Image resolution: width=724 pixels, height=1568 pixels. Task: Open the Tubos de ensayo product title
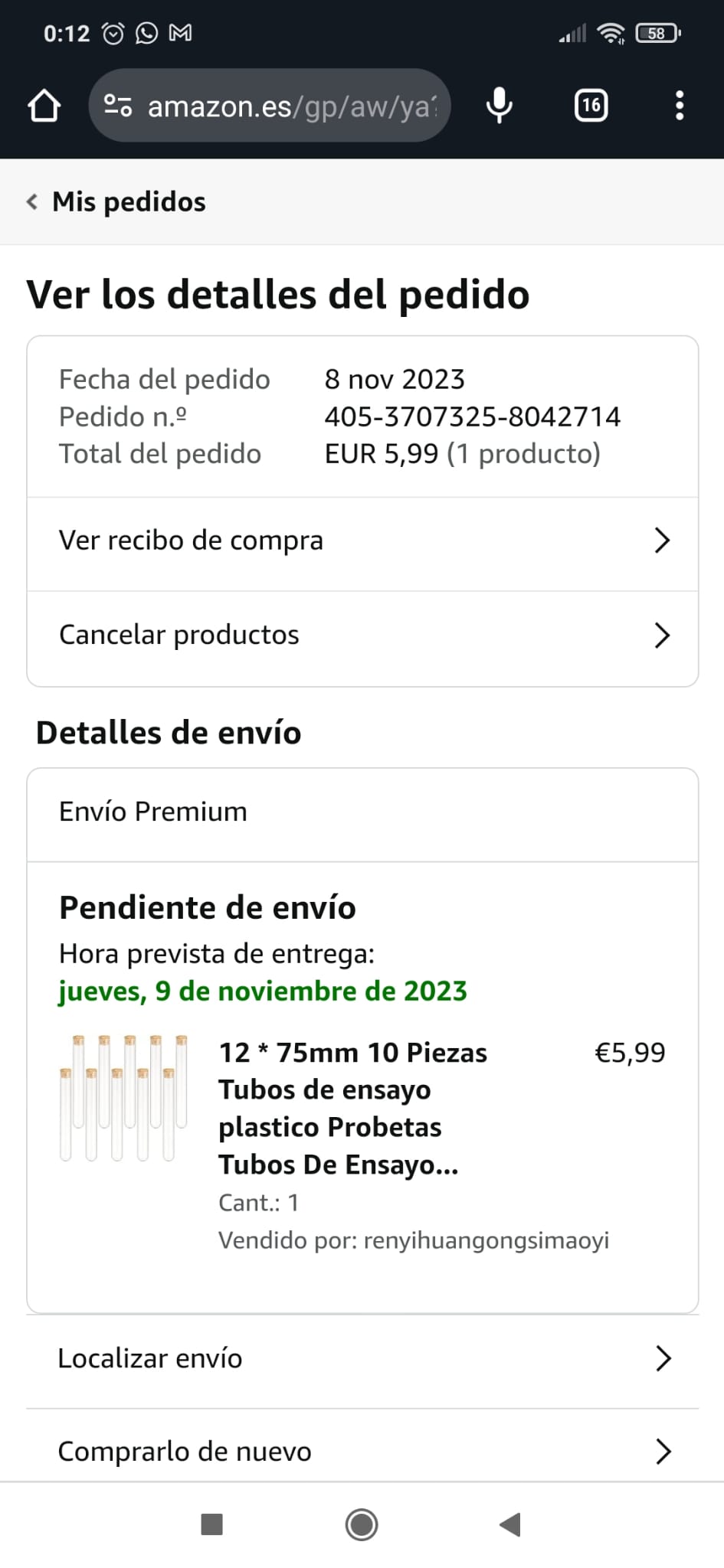pos(352,1108)
